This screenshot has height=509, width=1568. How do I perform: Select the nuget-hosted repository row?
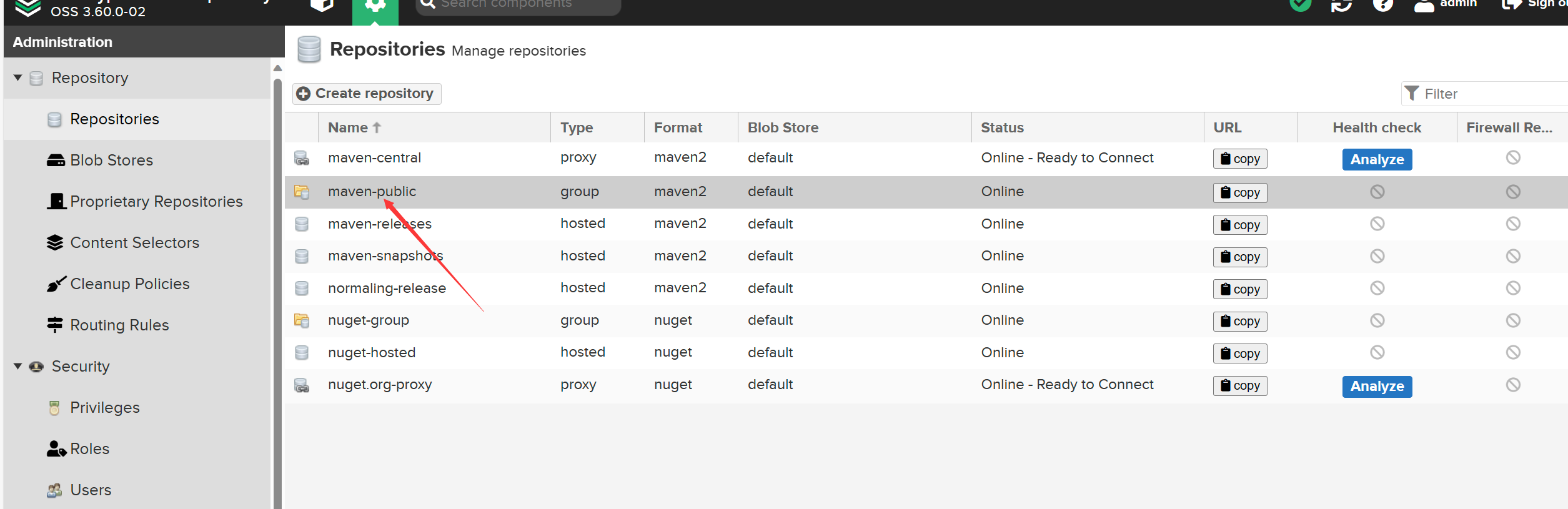coord(372,353)
